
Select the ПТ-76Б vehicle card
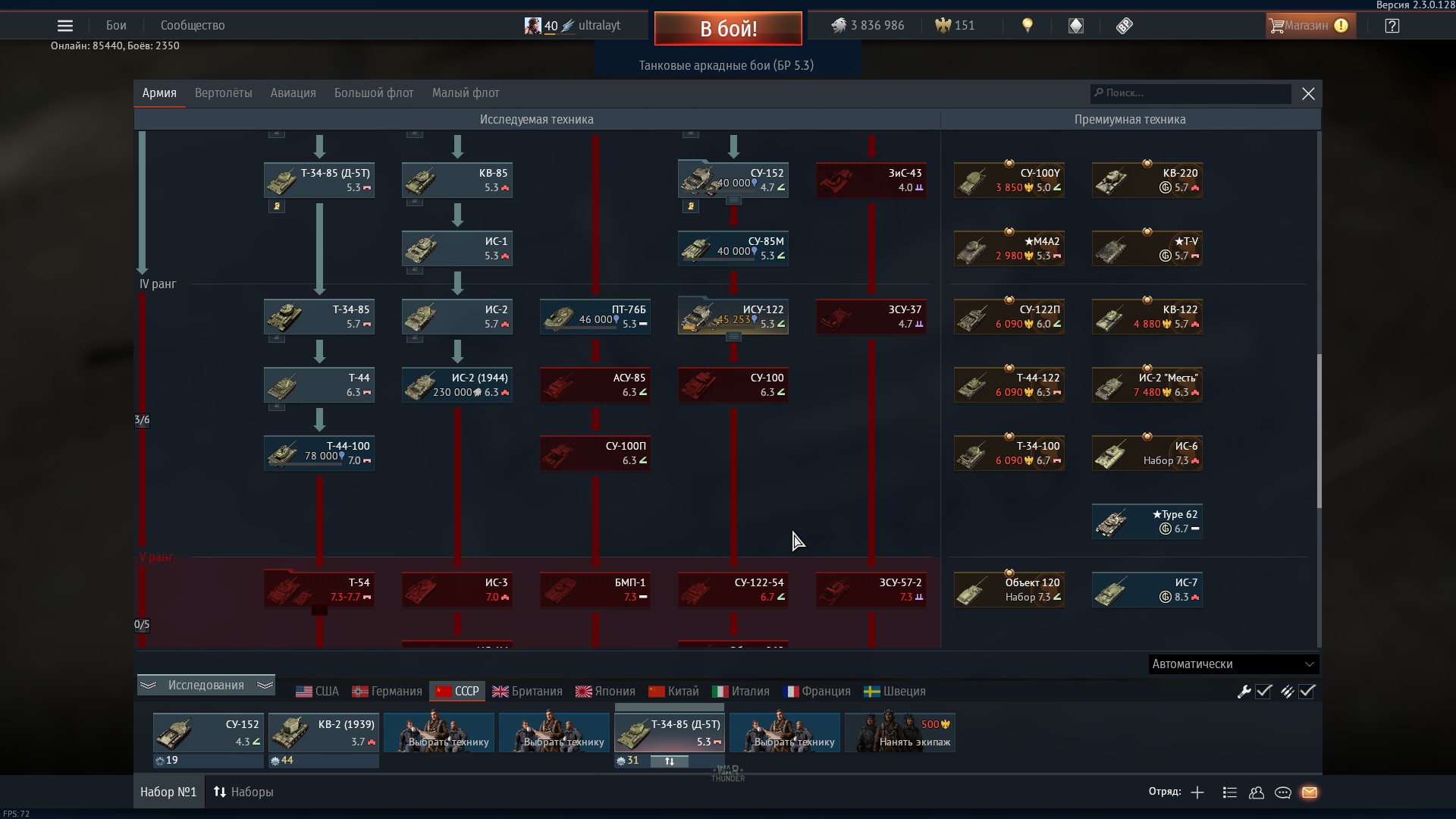[595, 316]
